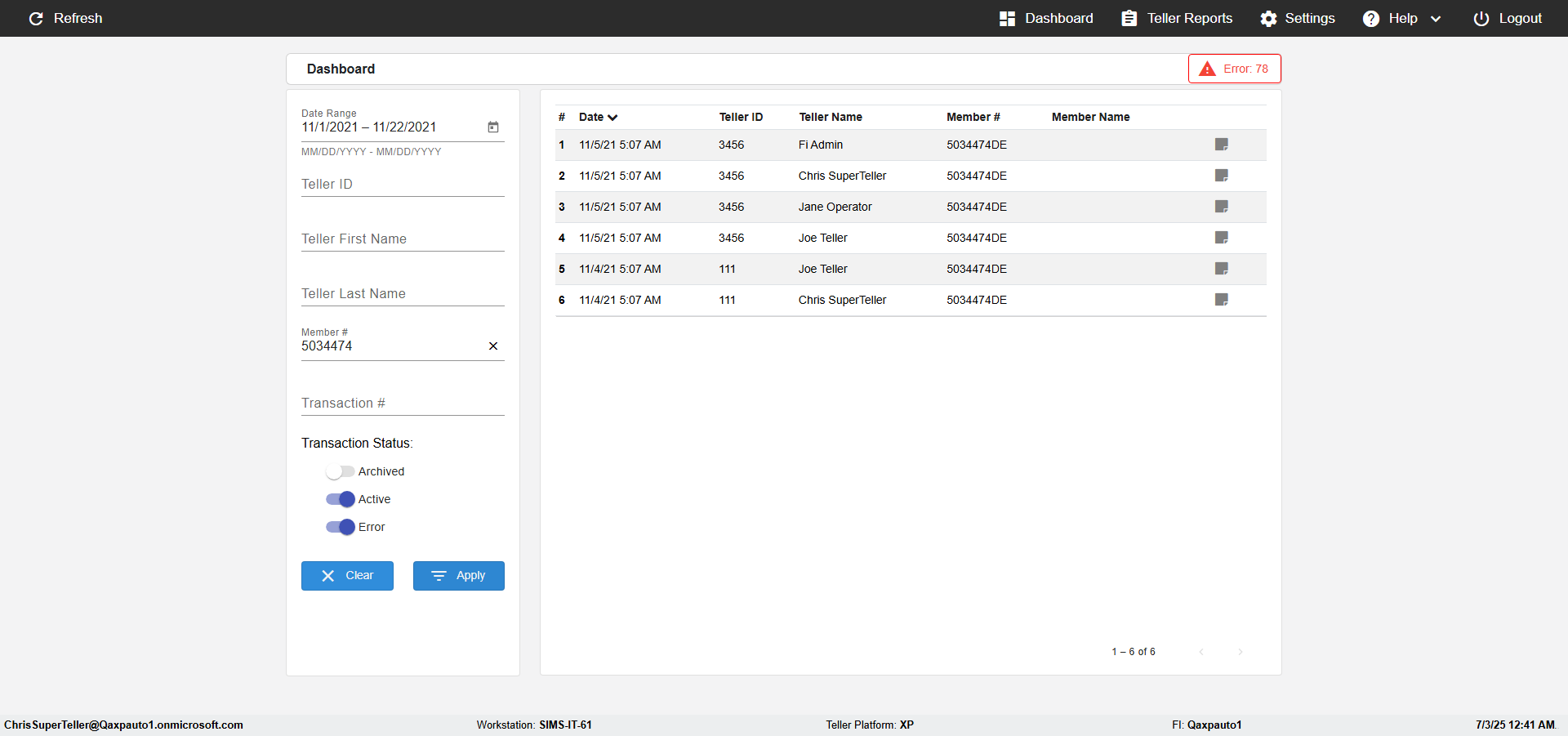Click the Settings gear icon

click(x=1268, y=19)
